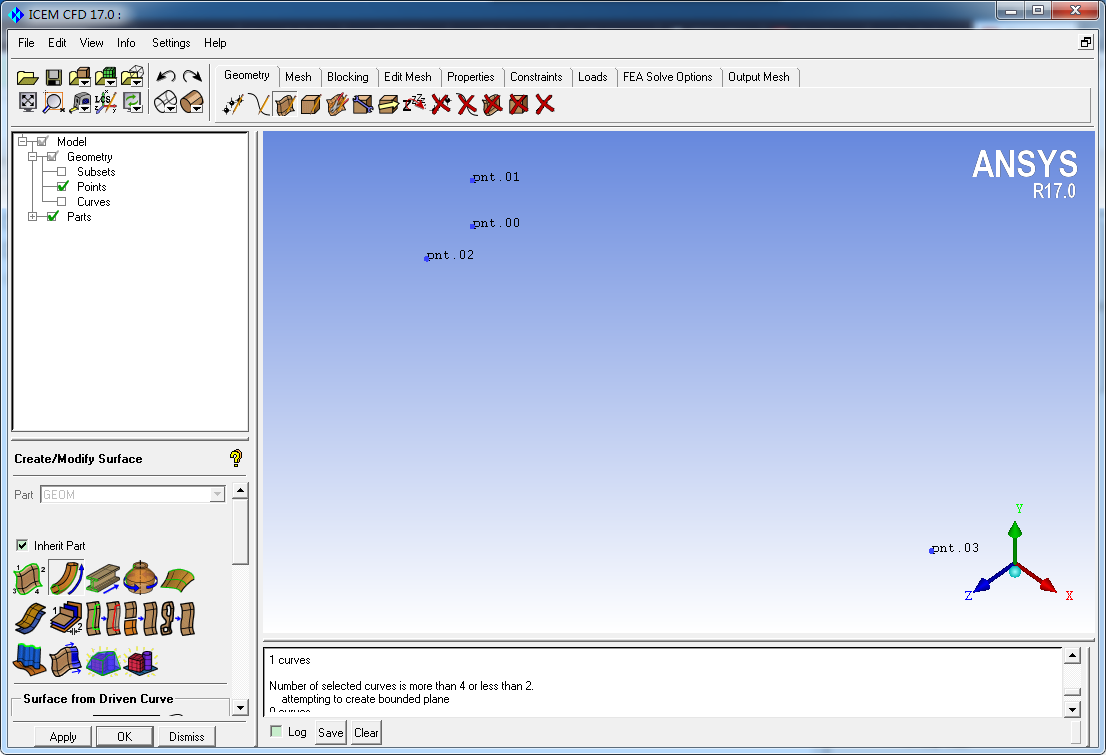Open the Open Mesh dropdown menu
Screen dimensions: 1106x755
click(111, 83)
